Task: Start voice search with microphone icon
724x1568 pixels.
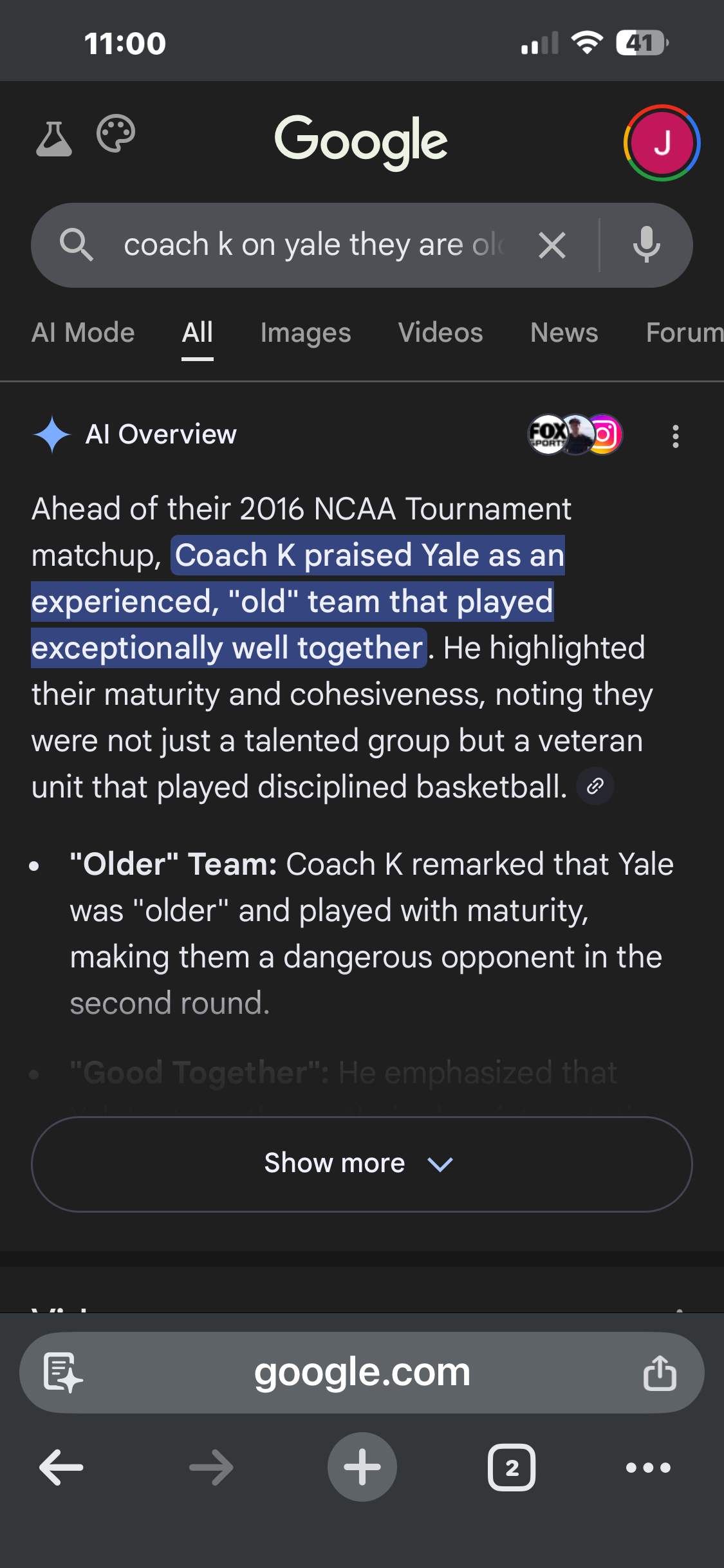Action: tap(646, 245)
